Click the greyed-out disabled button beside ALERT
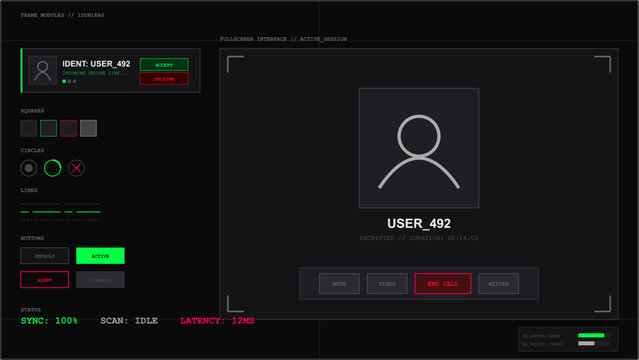639x360 pixels. point(100,280)
